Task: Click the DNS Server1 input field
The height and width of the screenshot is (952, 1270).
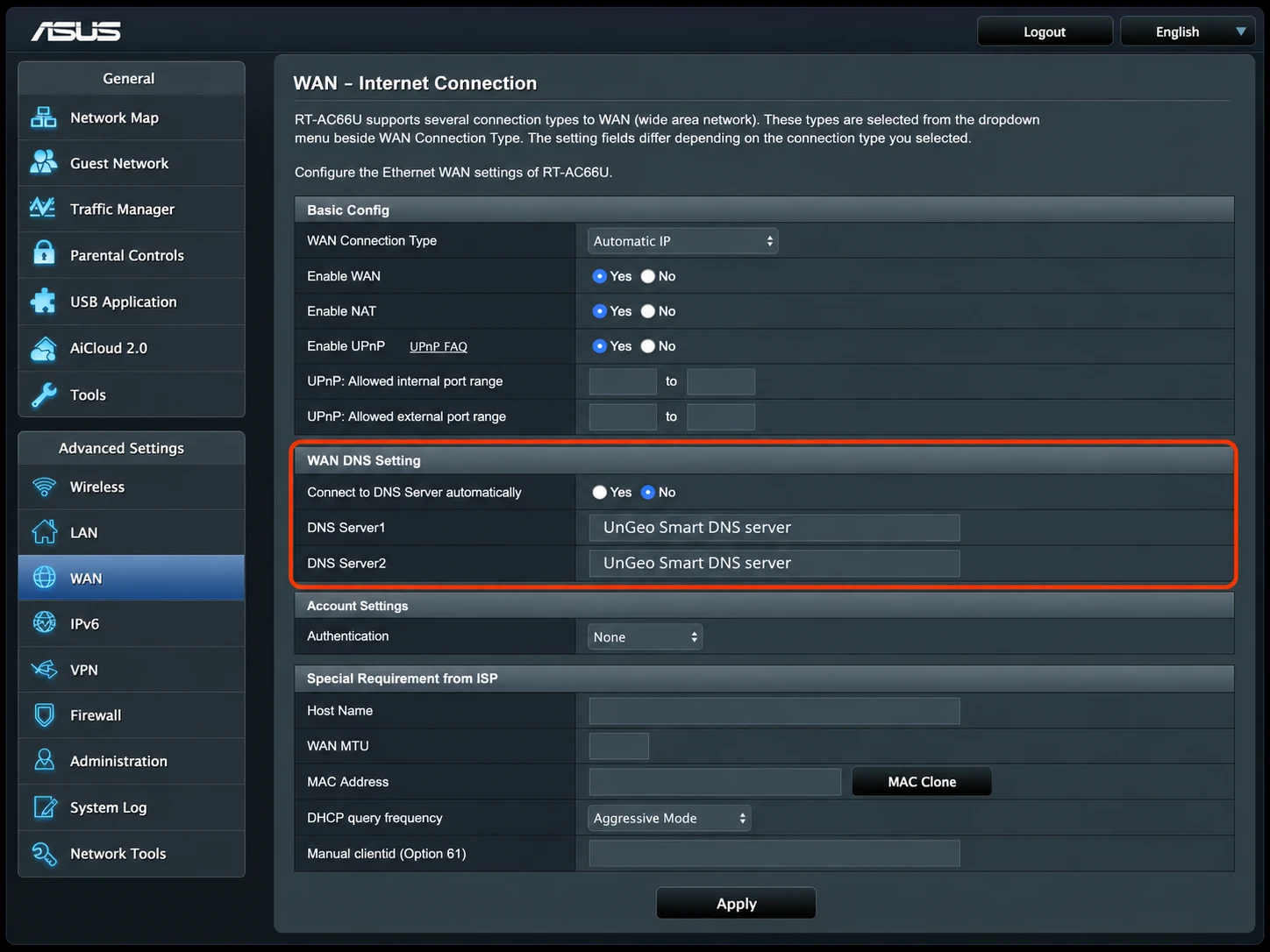Action: pos(774,528)
